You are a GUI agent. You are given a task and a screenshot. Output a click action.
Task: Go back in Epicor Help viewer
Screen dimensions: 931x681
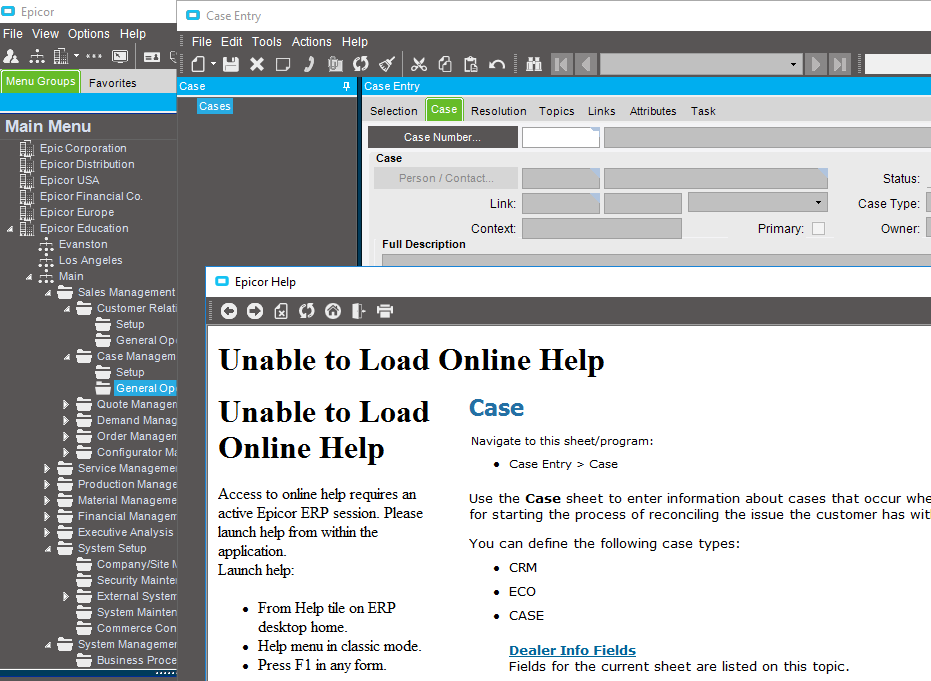click(229, 311)
